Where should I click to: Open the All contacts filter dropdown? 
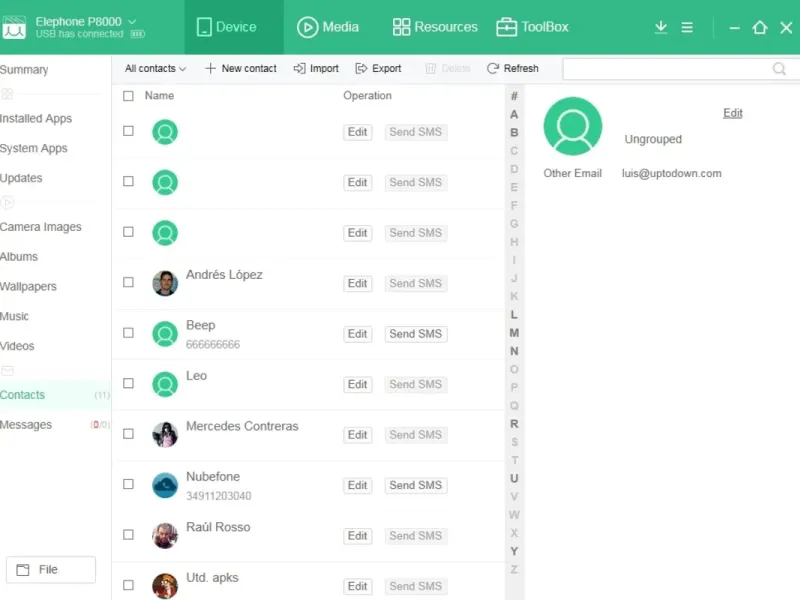click(155, 68)
